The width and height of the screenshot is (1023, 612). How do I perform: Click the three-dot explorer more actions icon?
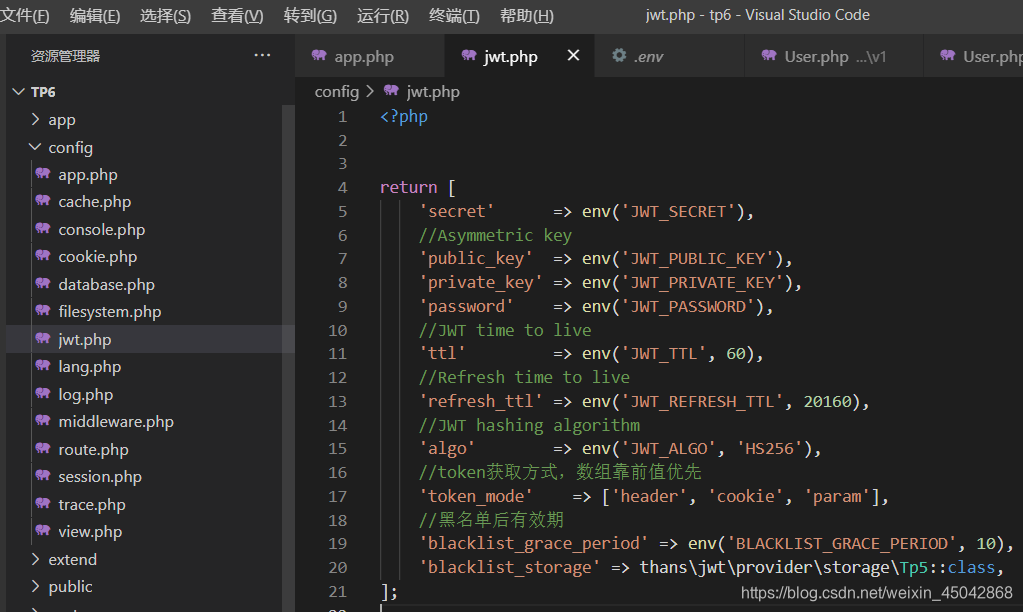coord(262,56)
